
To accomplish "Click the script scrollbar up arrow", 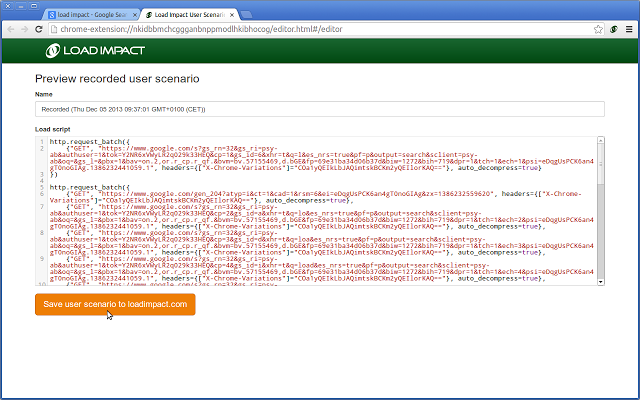I will pos(600,140).
